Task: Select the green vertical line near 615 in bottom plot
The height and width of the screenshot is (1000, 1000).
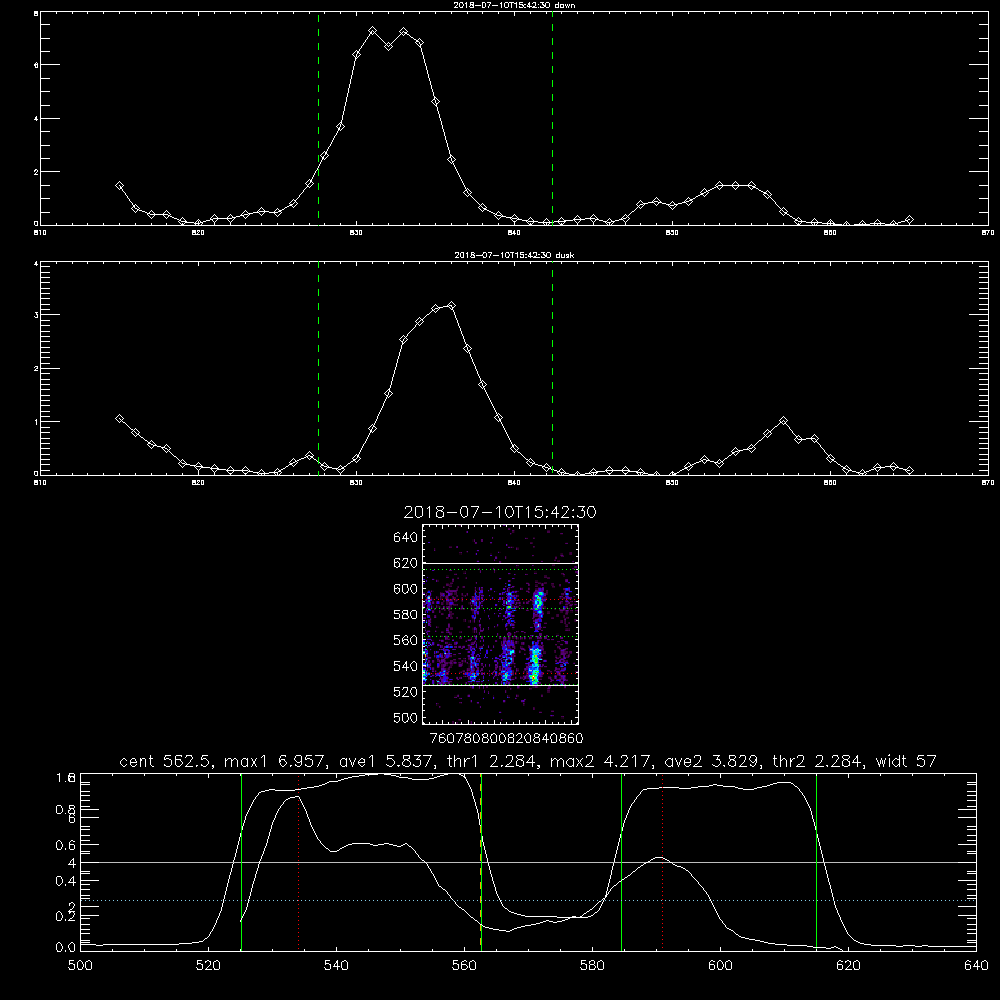Action: click(x=816, y=862)
